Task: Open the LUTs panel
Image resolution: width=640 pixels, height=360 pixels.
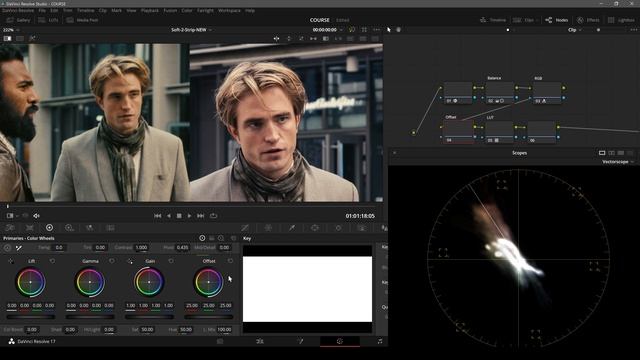Action: (x=49, y=20)
